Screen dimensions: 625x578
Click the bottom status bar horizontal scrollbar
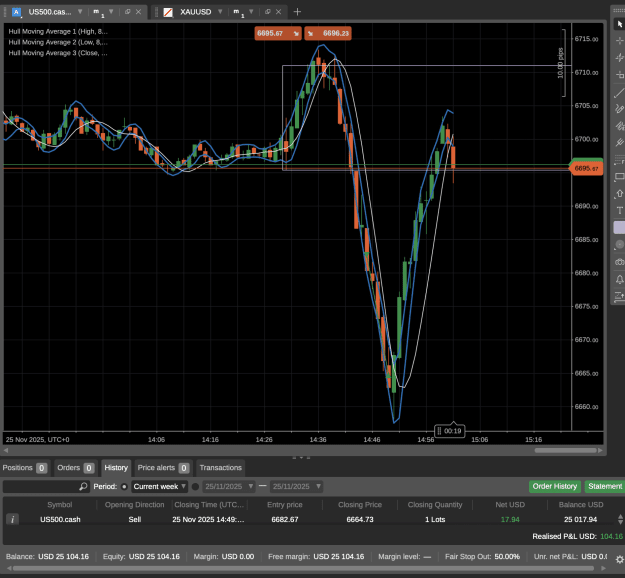pos(301,568)
